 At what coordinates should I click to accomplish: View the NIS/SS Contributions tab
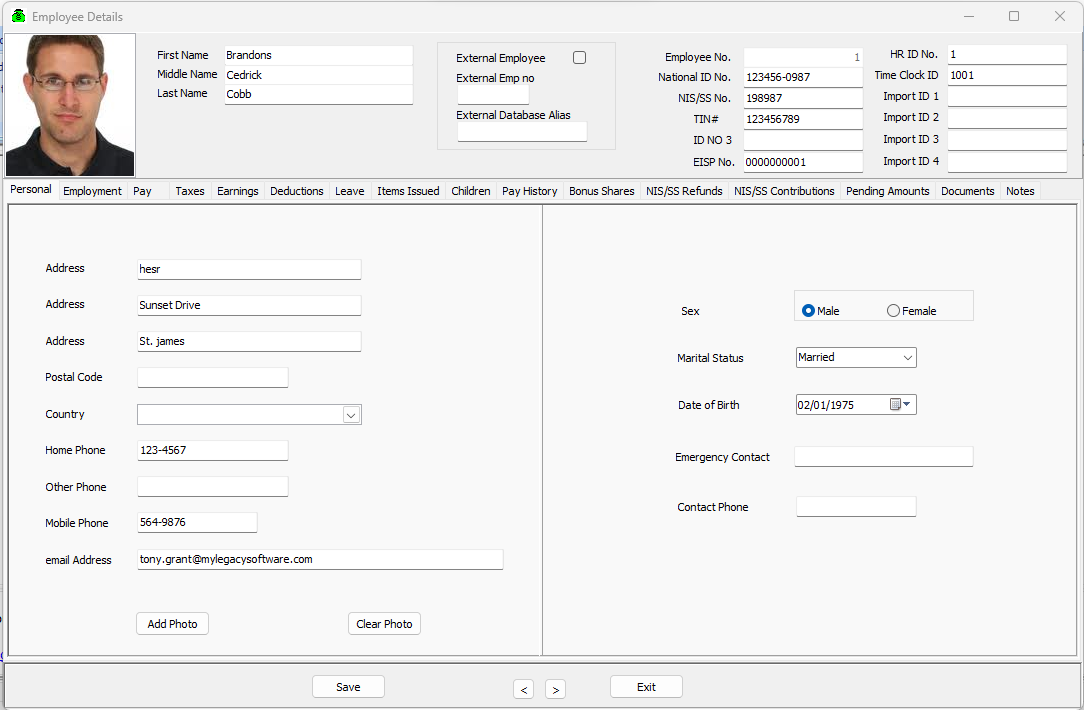coord(784,190)
